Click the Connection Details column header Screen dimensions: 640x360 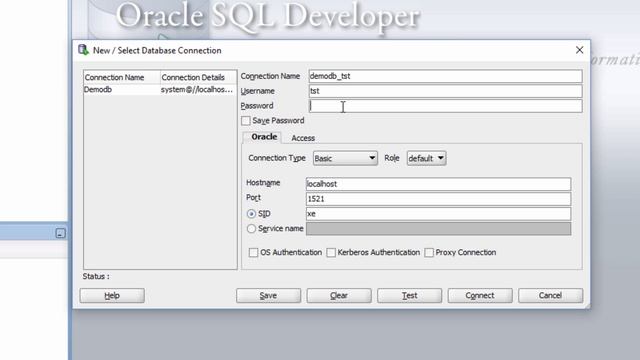pyautogui.click(x=198, y=77)
